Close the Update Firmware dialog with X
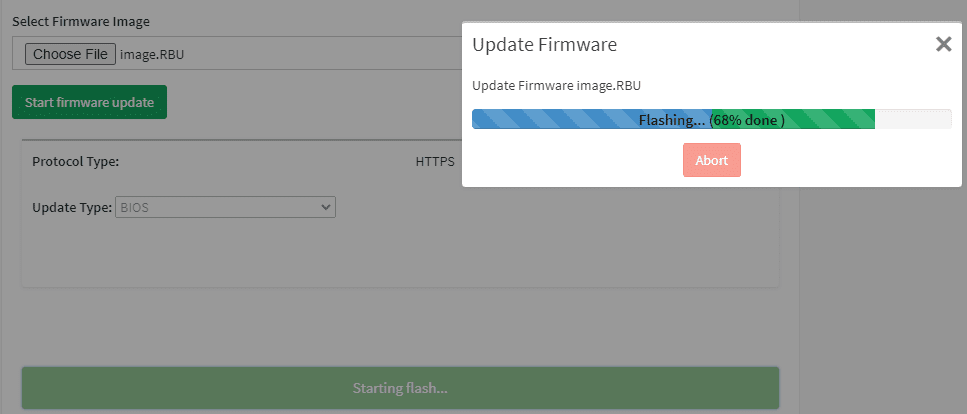Image resolution: width=967 pixels, height=414 pixels. 944,44
